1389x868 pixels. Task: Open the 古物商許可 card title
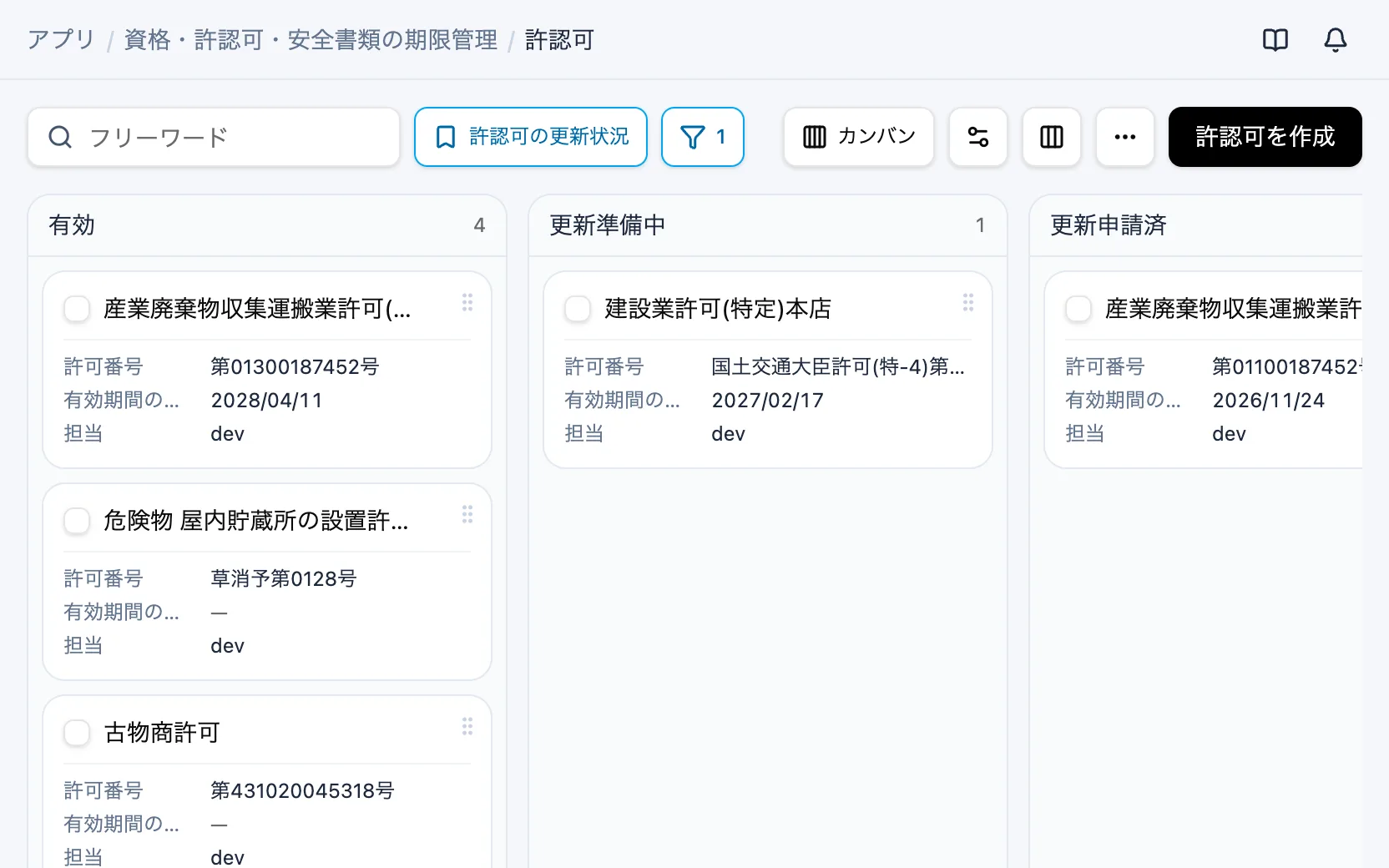tap(161, 733)
